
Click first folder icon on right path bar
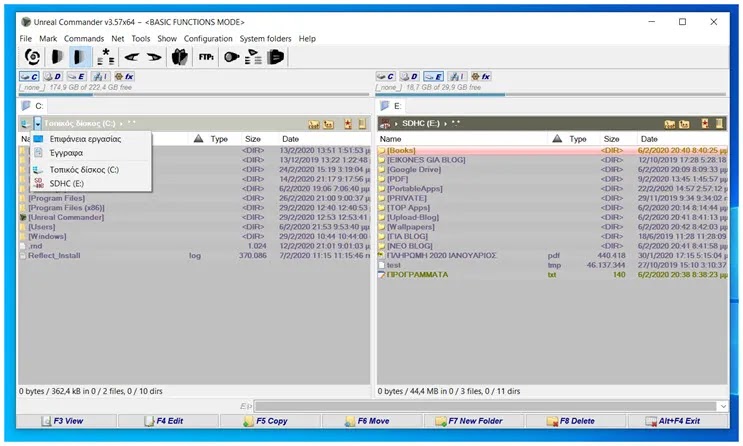coord(670,124)
